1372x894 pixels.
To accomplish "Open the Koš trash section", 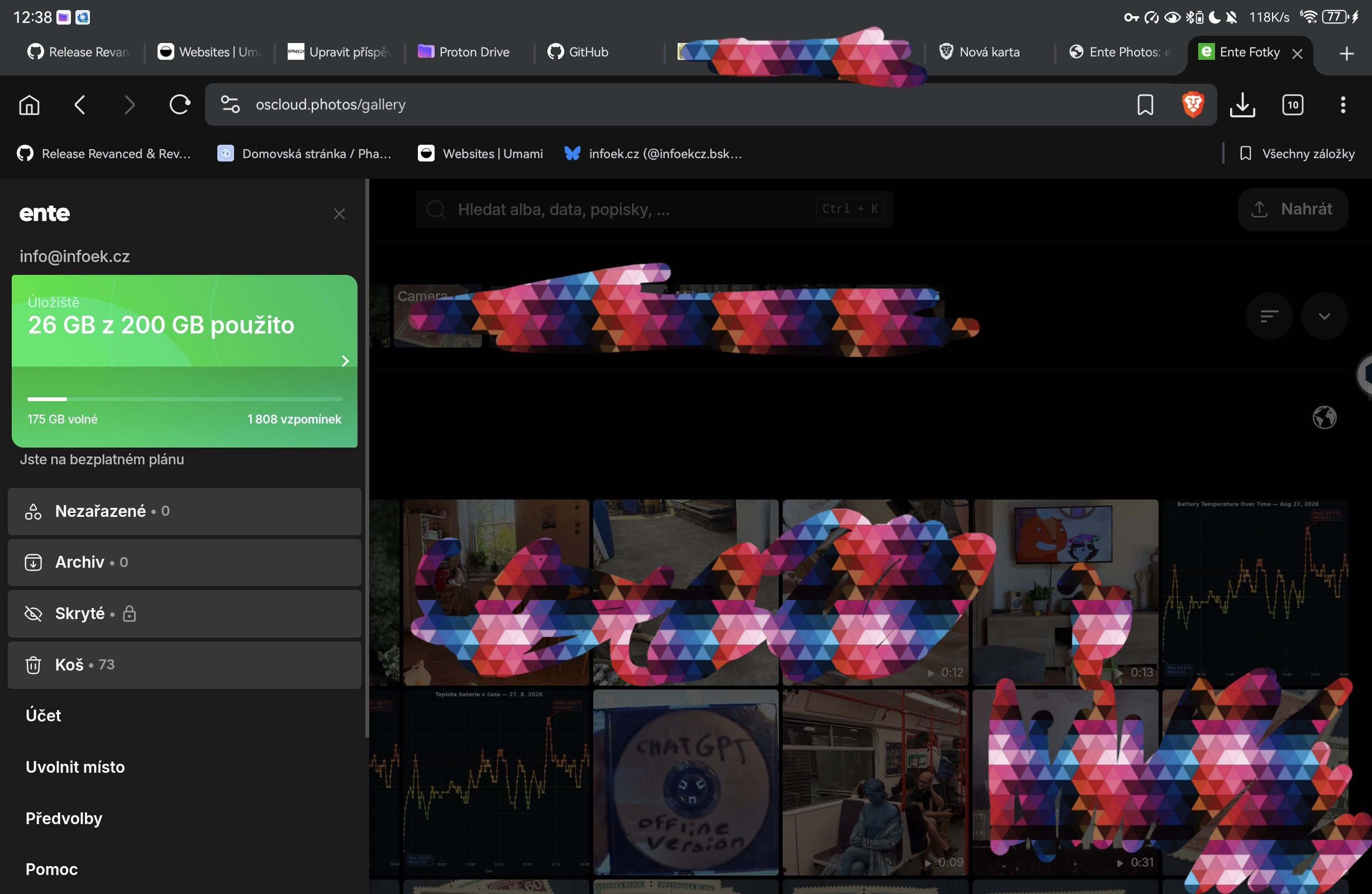I will 184,665.
